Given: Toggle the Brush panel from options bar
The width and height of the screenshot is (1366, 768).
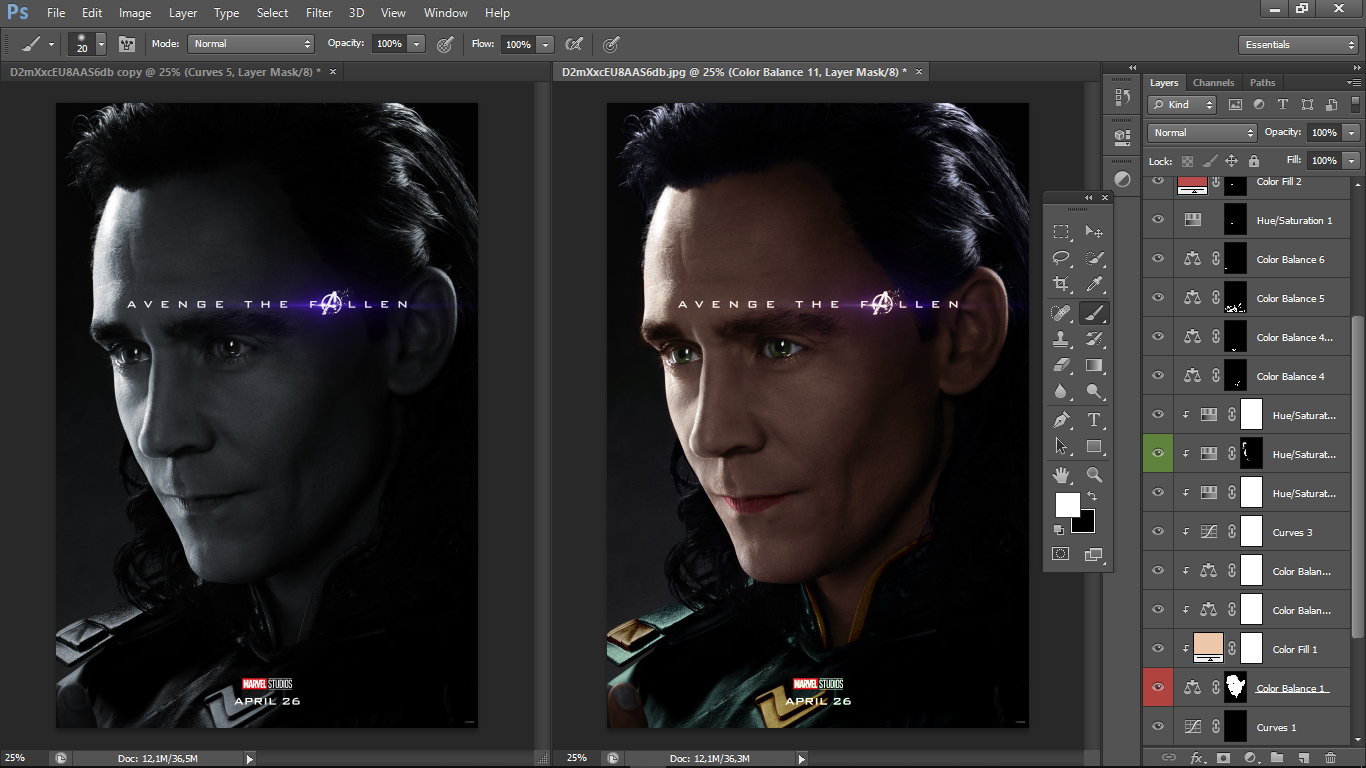Looking at the screenshot, I should (127, 44).
